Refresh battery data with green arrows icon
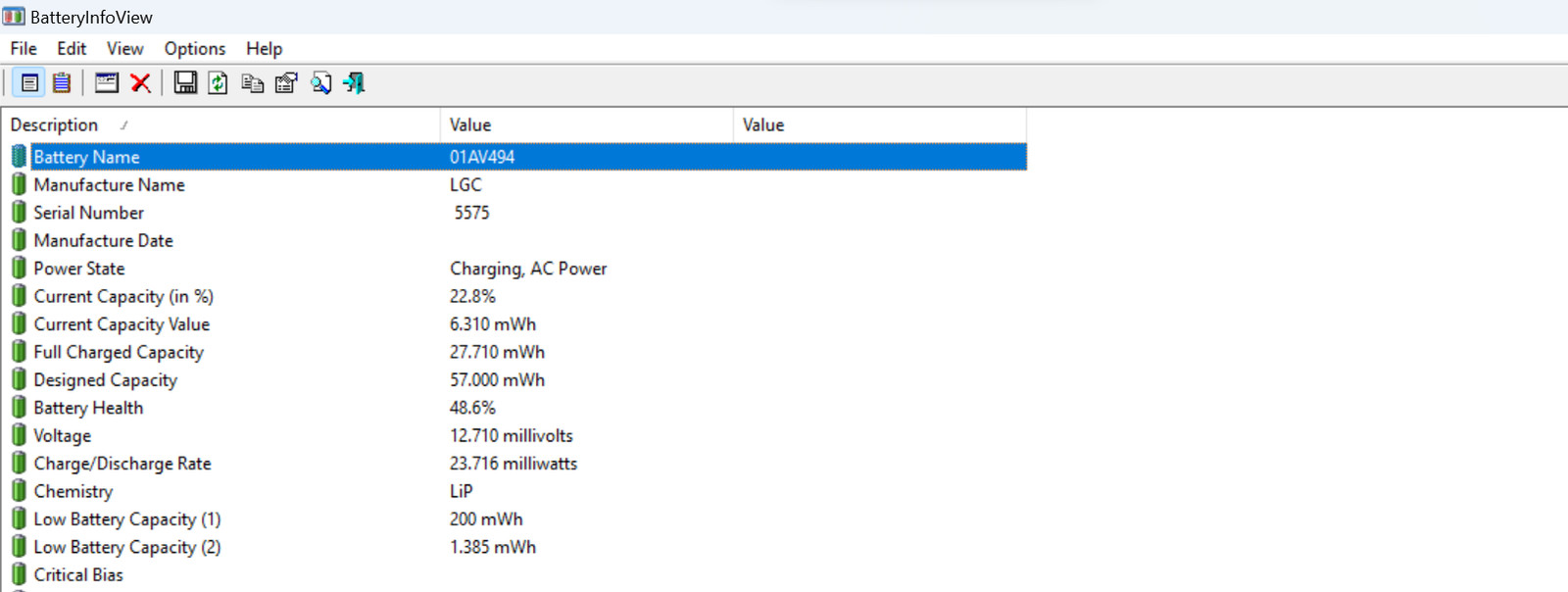The image size is (1568, 592). (x=218, y=83)
